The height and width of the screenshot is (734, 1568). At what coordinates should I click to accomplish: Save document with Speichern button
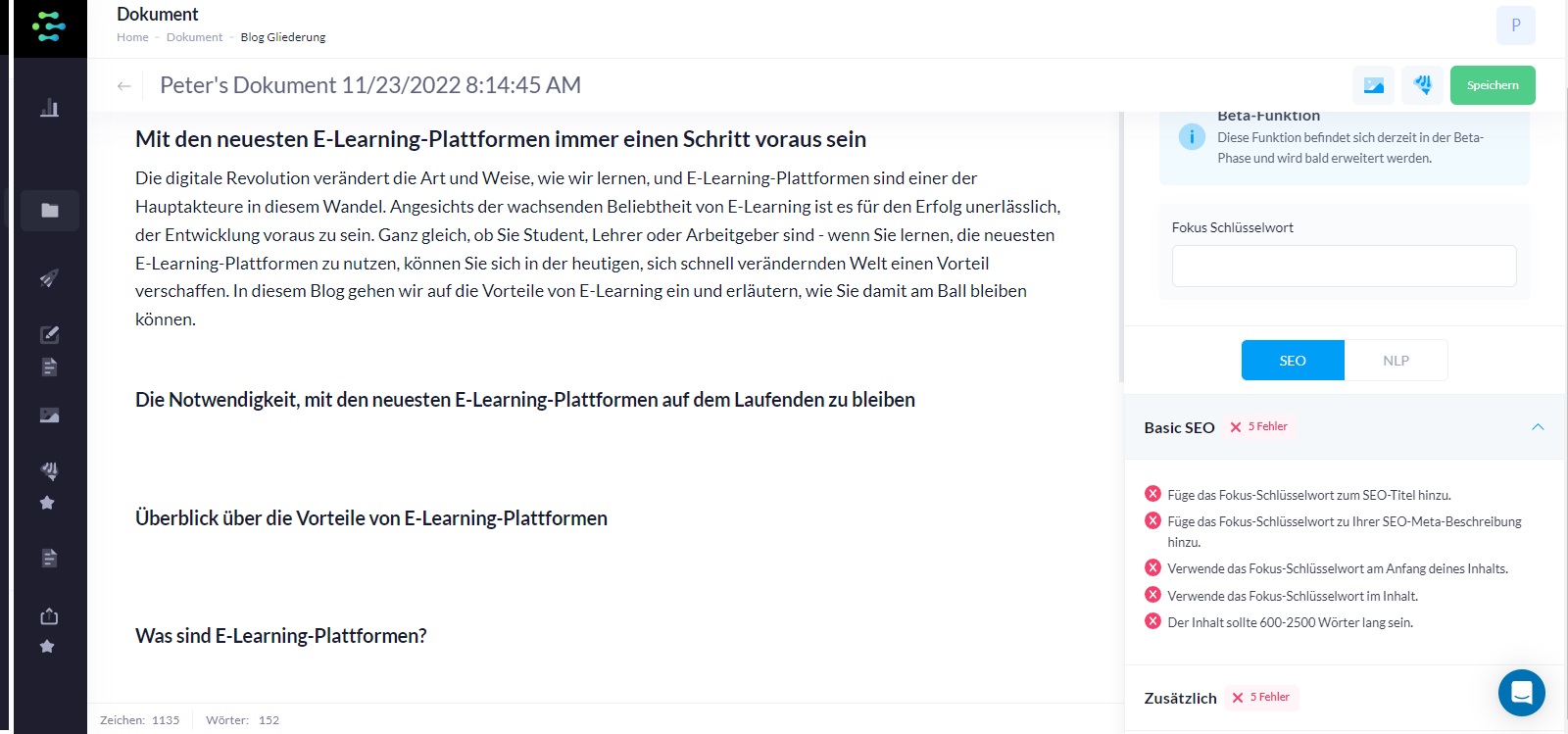(x=1493, y=85)
